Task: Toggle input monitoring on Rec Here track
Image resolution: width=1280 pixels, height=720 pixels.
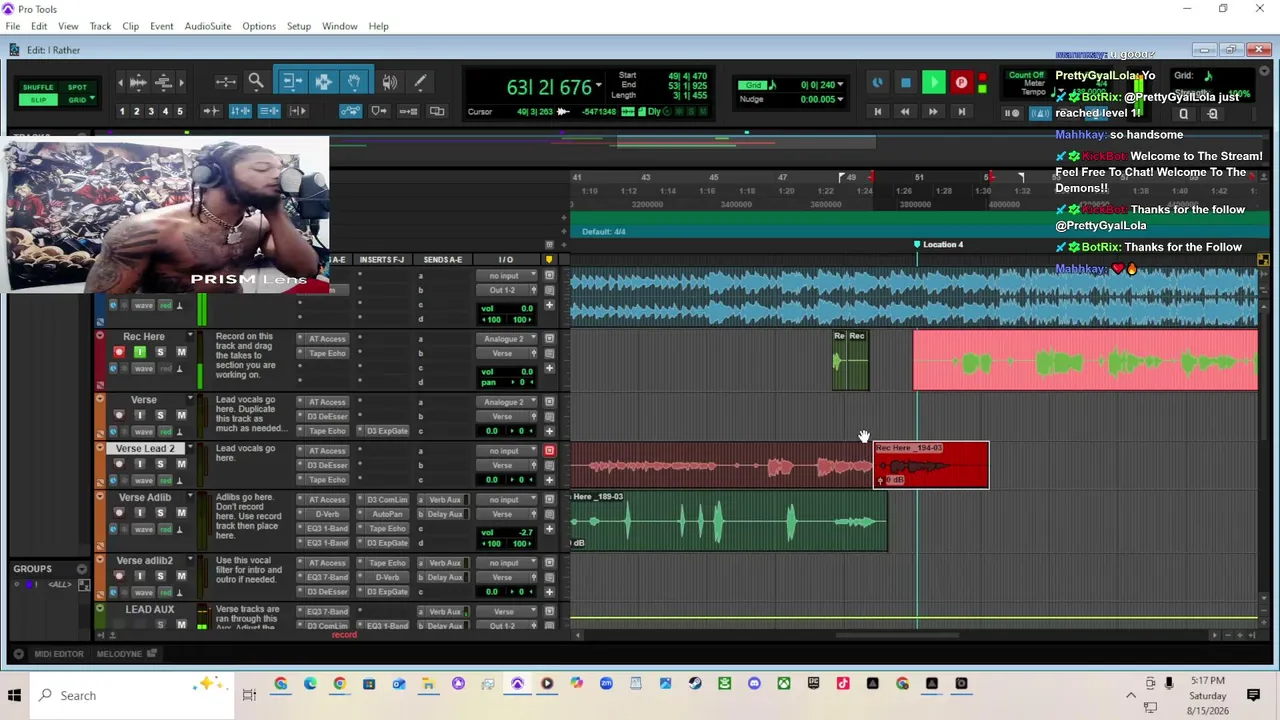Action: [x=140, y=352]
